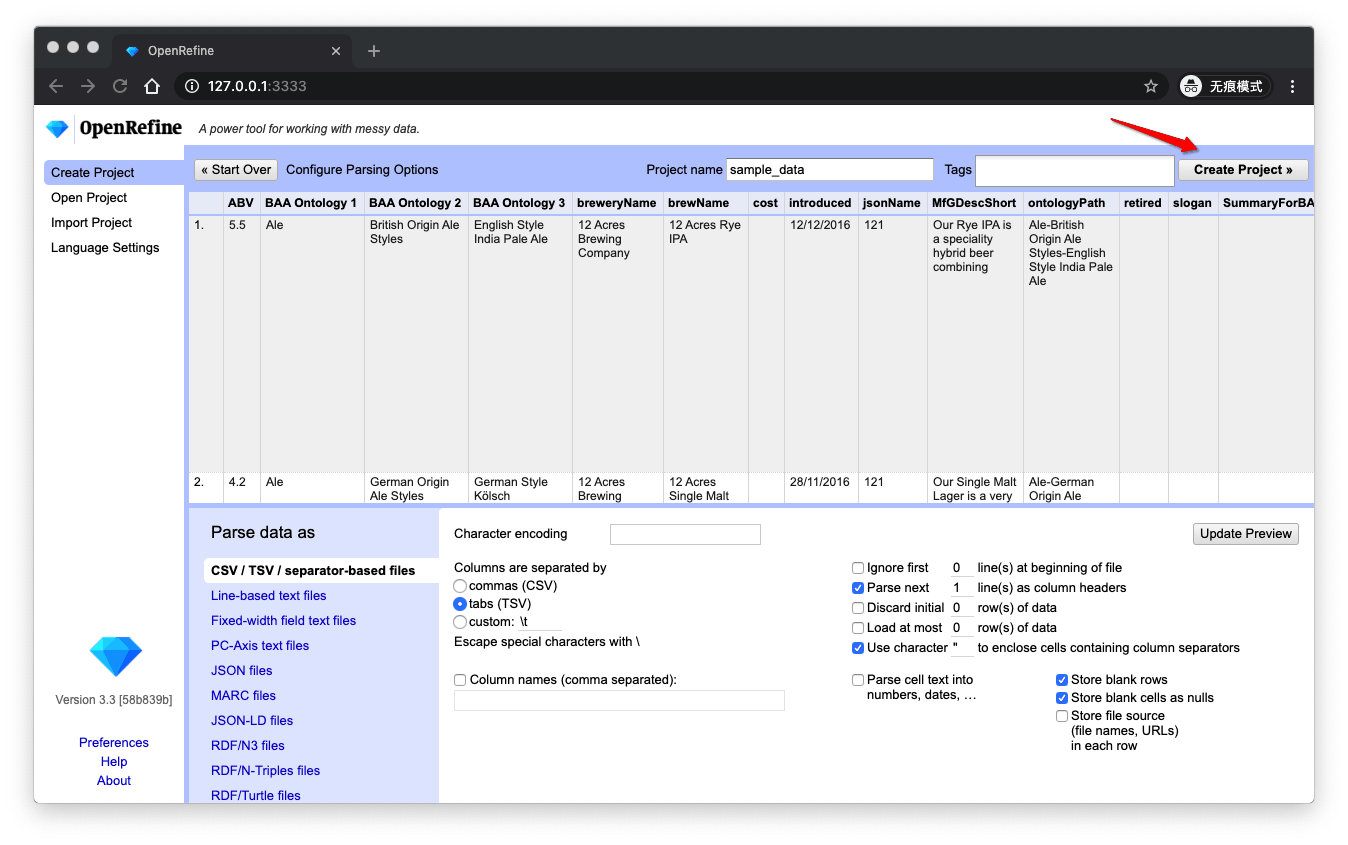Enable Store file source in each row
Screen dimensions: 1348x845
pos(1062,716)
